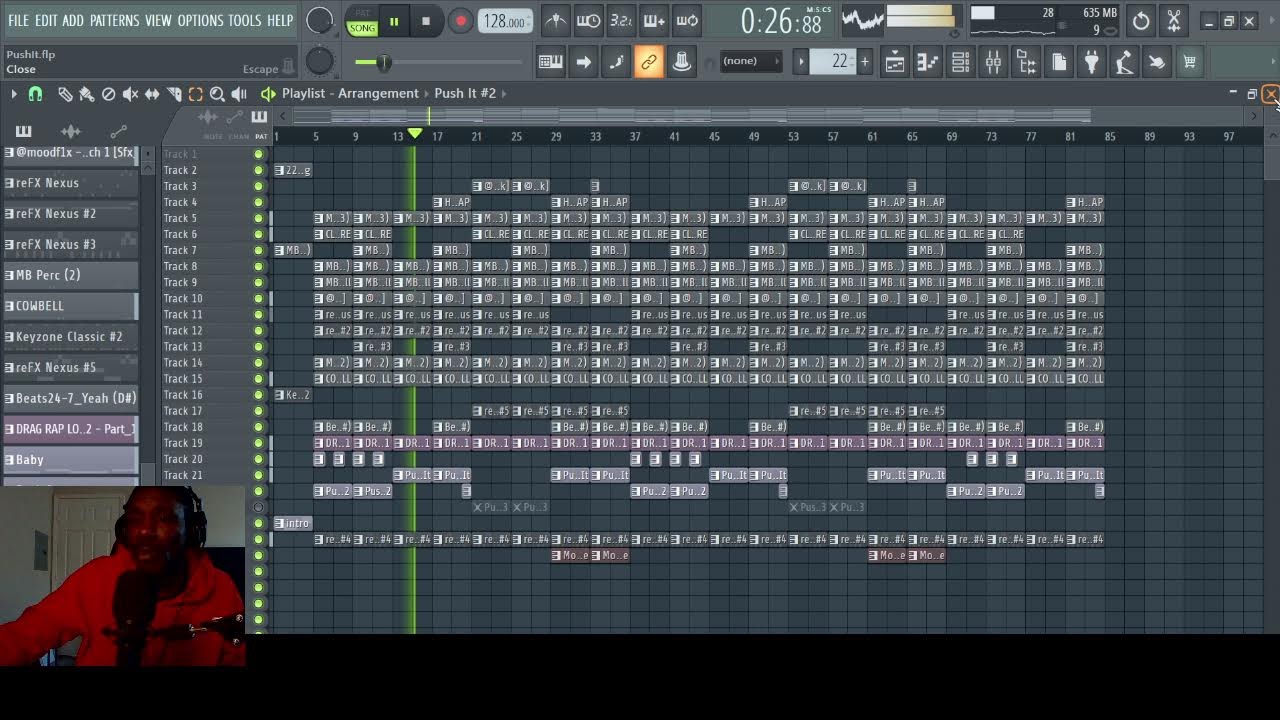Image resolution: width=1280 pixels, height=720 pixels.
Task: Select the Playback tool
Action: [x=239, y=94]
